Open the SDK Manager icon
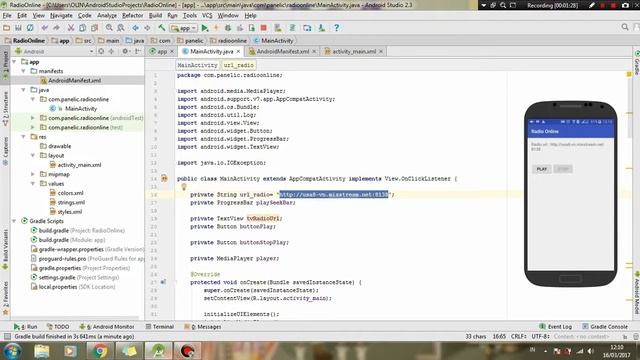Screen dimensions: 640x360 [322, 28]
